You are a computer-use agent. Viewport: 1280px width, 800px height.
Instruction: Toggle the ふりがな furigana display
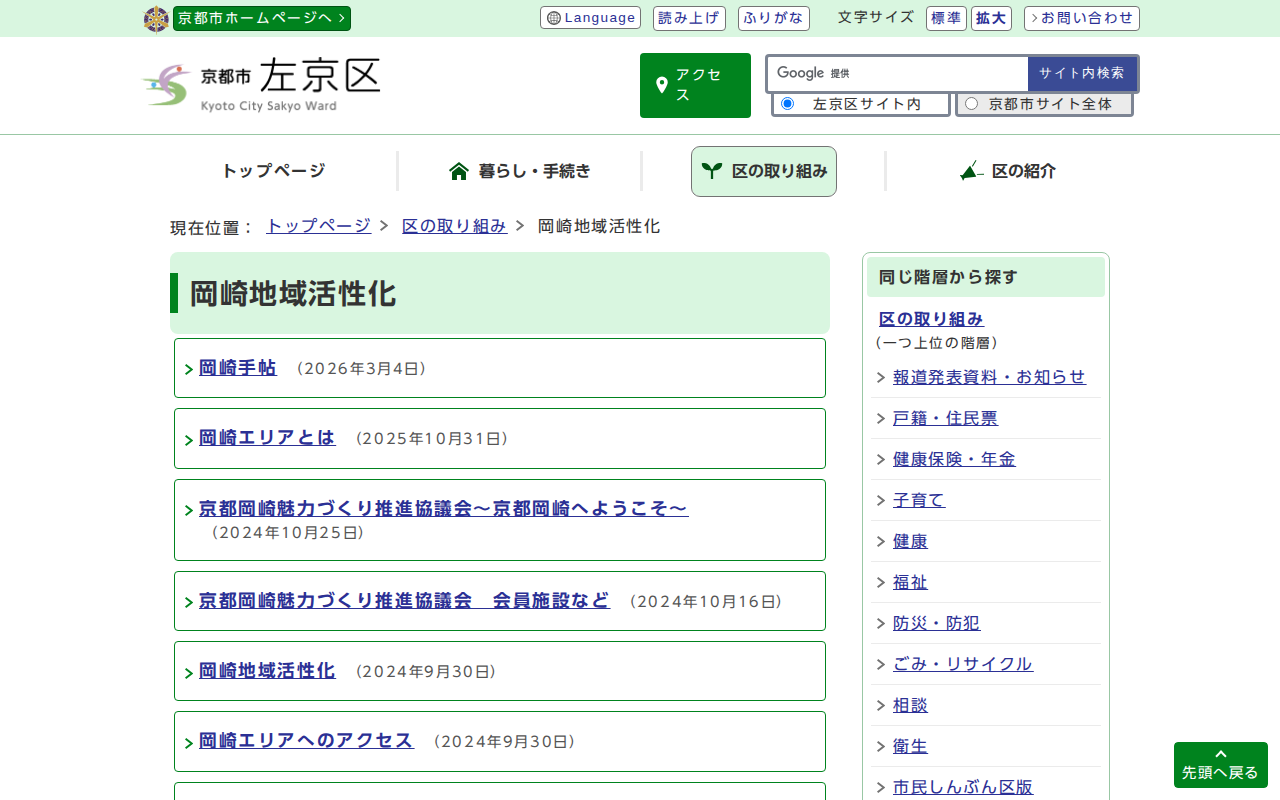click(x=773, y=18)
